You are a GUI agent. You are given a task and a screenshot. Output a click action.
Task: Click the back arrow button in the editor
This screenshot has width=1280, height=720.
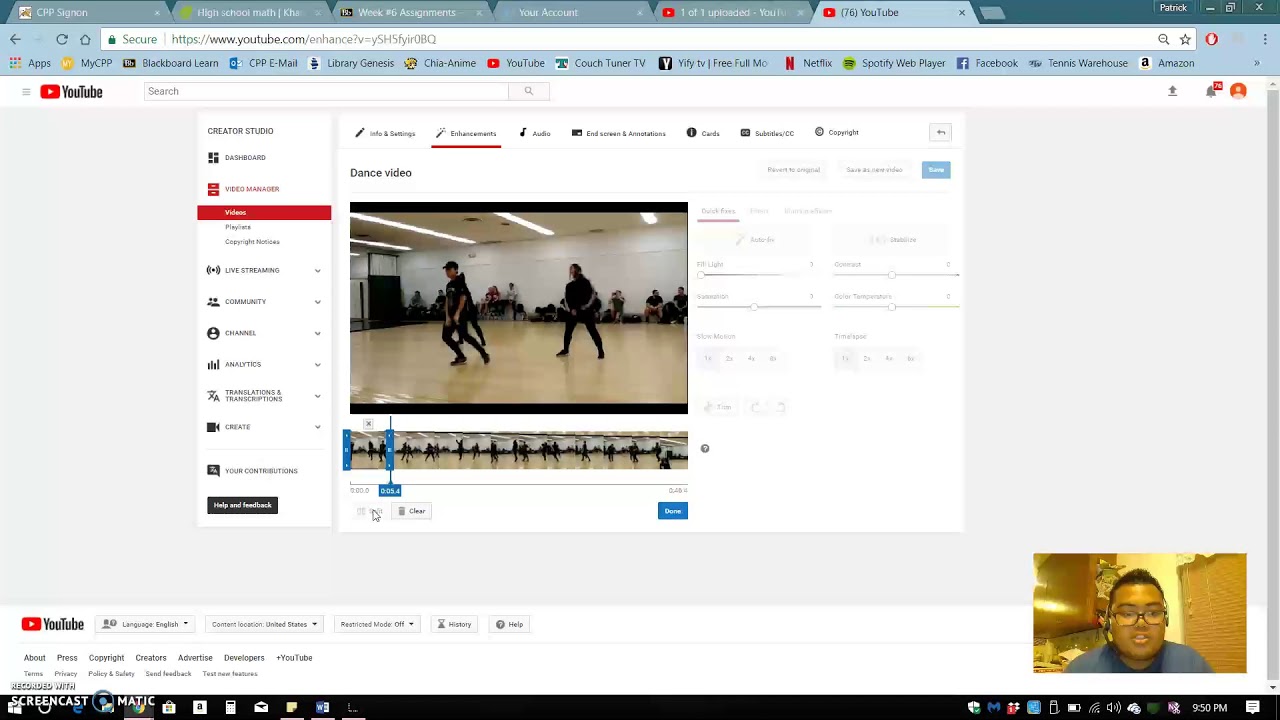(x=941, y=132)
